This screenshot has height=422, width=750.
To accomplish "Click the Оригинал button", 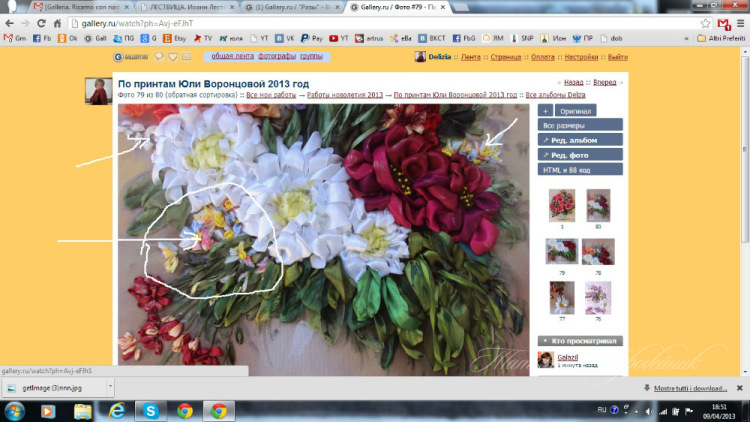I will [x=575, y=111].
